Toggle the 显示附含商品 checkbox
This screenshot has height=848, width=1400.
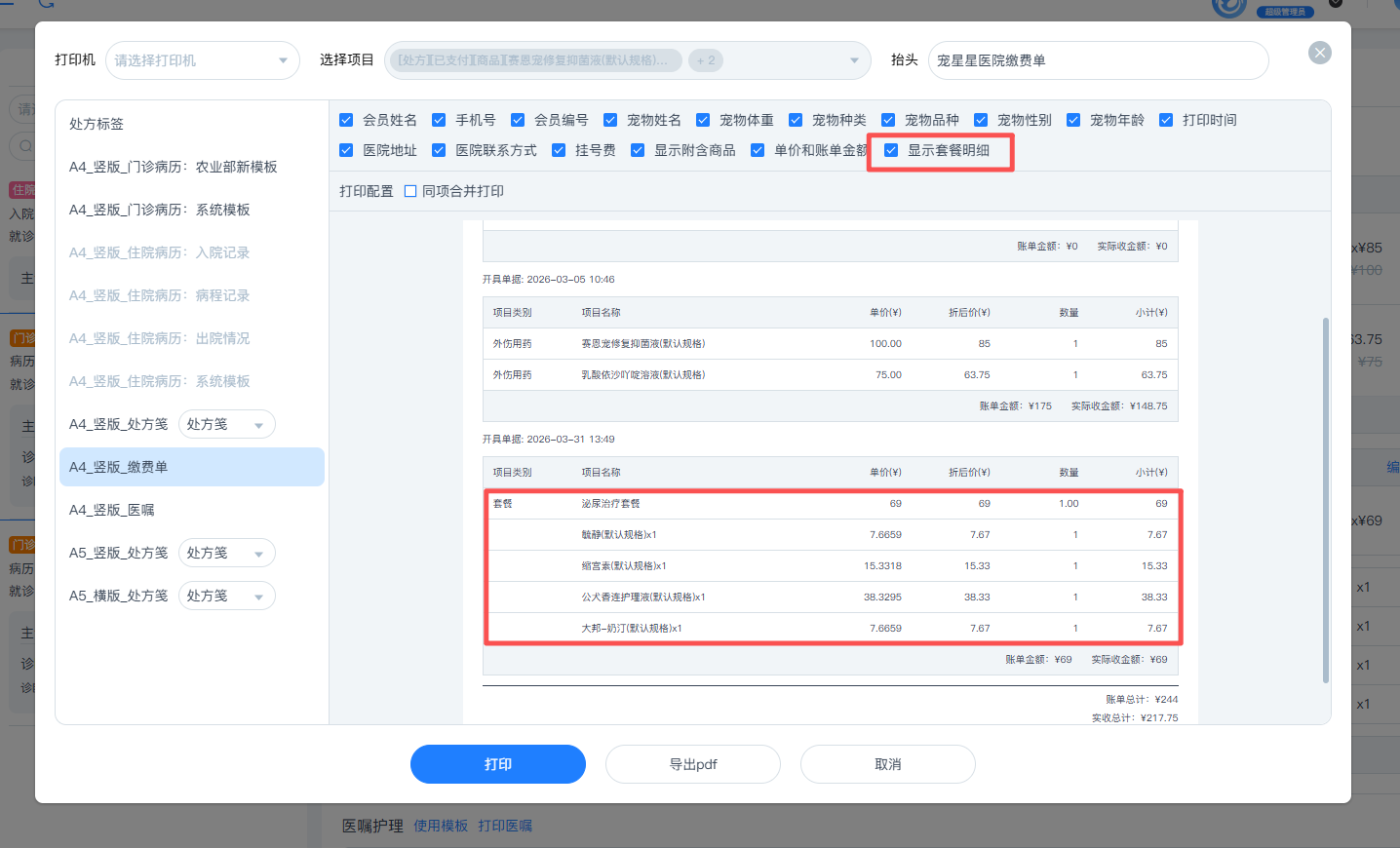(x=638, y=150)
